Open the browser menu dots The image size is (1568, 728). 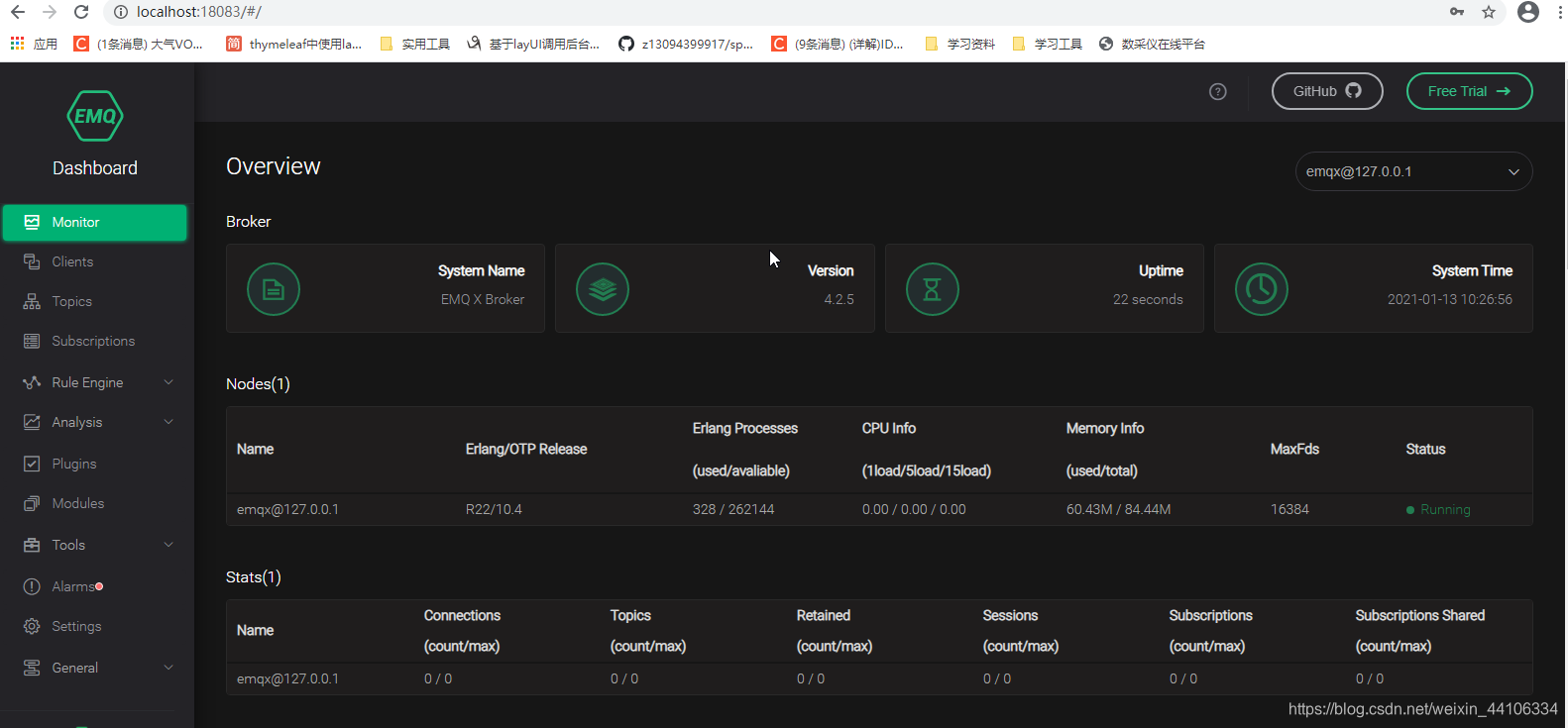click(x=1561, y=12)
